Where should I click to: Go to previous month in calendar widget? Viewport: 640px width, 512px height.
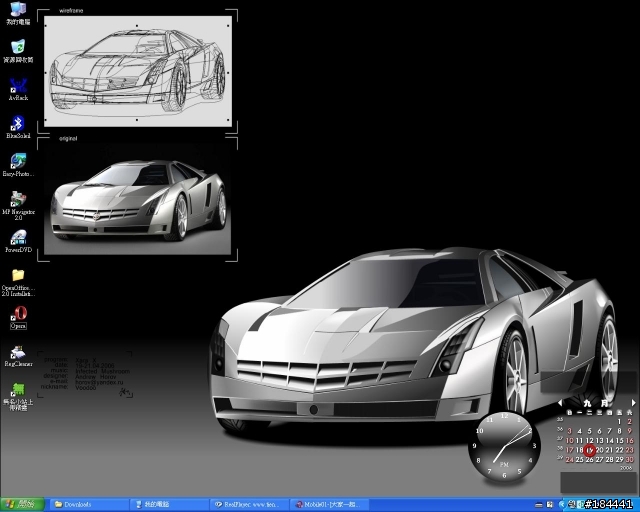[x=560, y=403]
